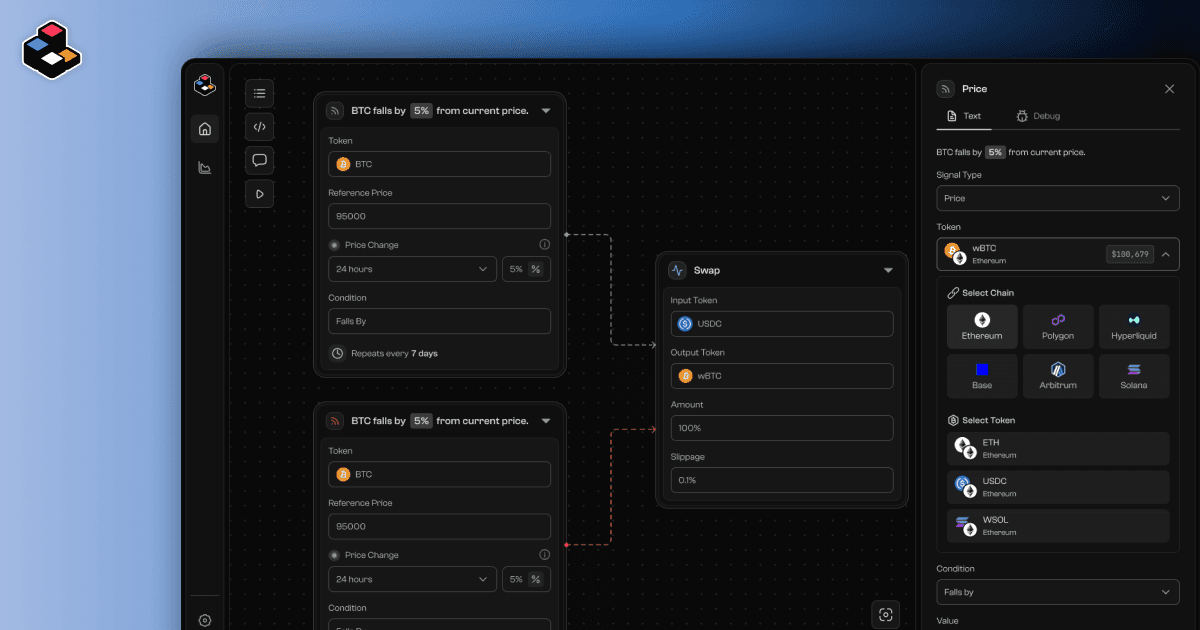The image size is (1200, 630).
Task: Open the chart analytics icon in sidebar
Action: click(205, 167)
